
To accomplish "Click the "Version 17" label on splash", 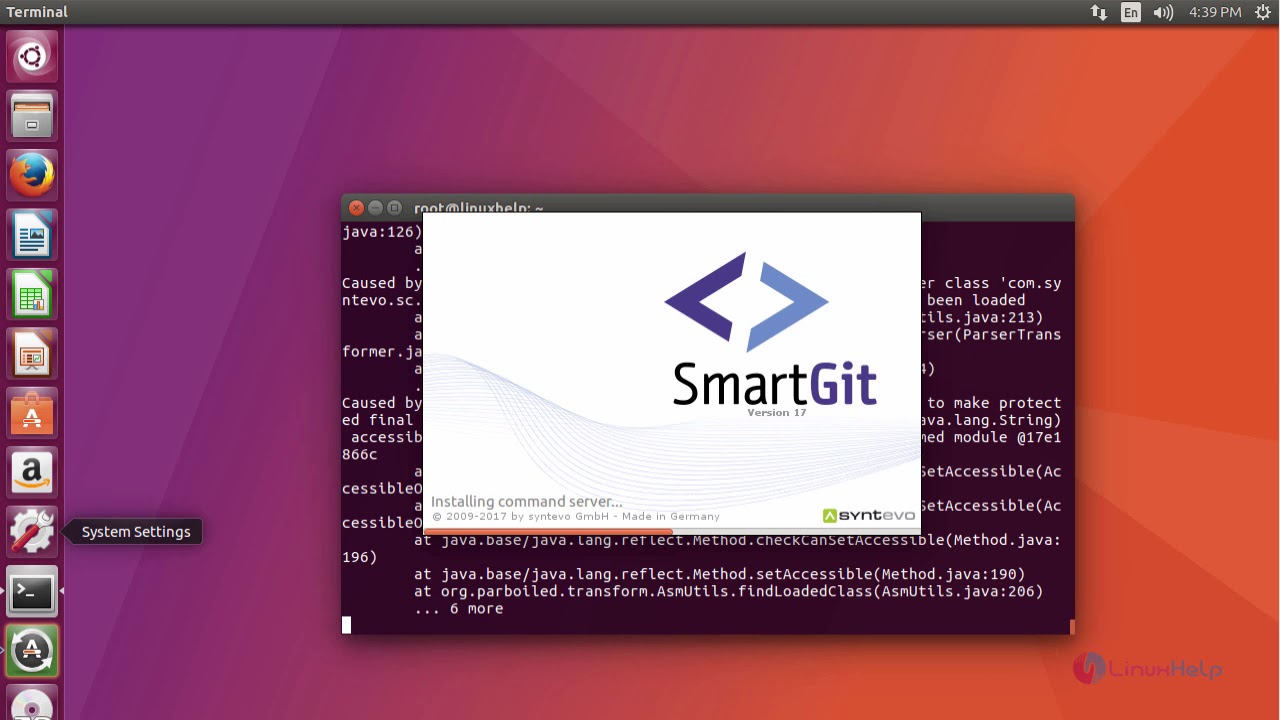I will 776,413.
